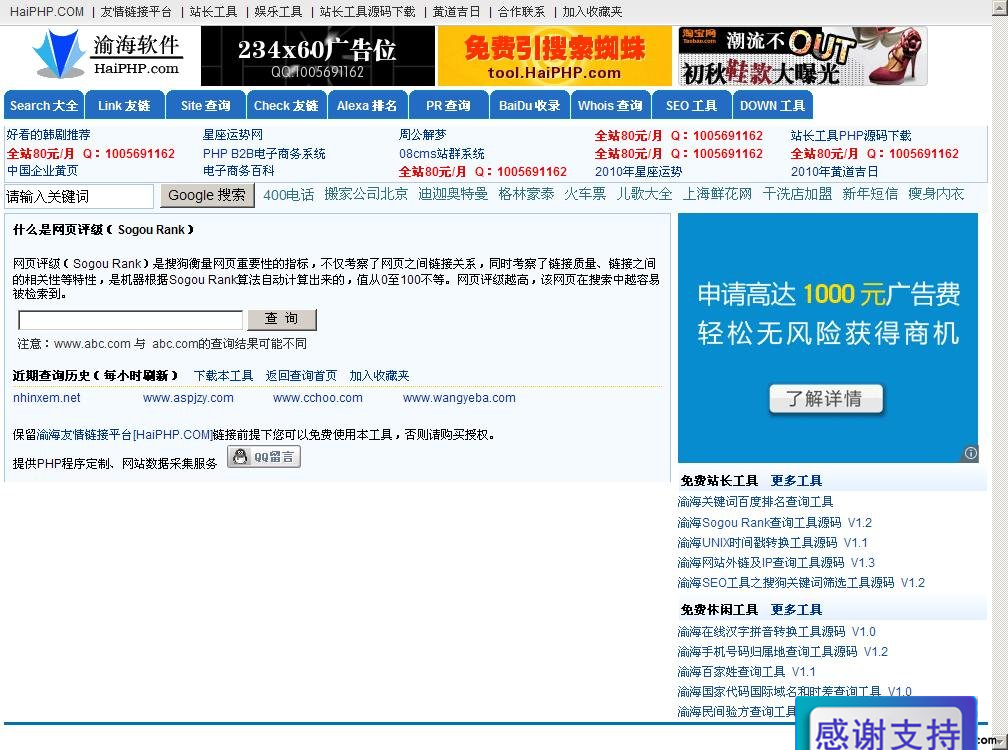Click the 查询 query button

(282, 319)
